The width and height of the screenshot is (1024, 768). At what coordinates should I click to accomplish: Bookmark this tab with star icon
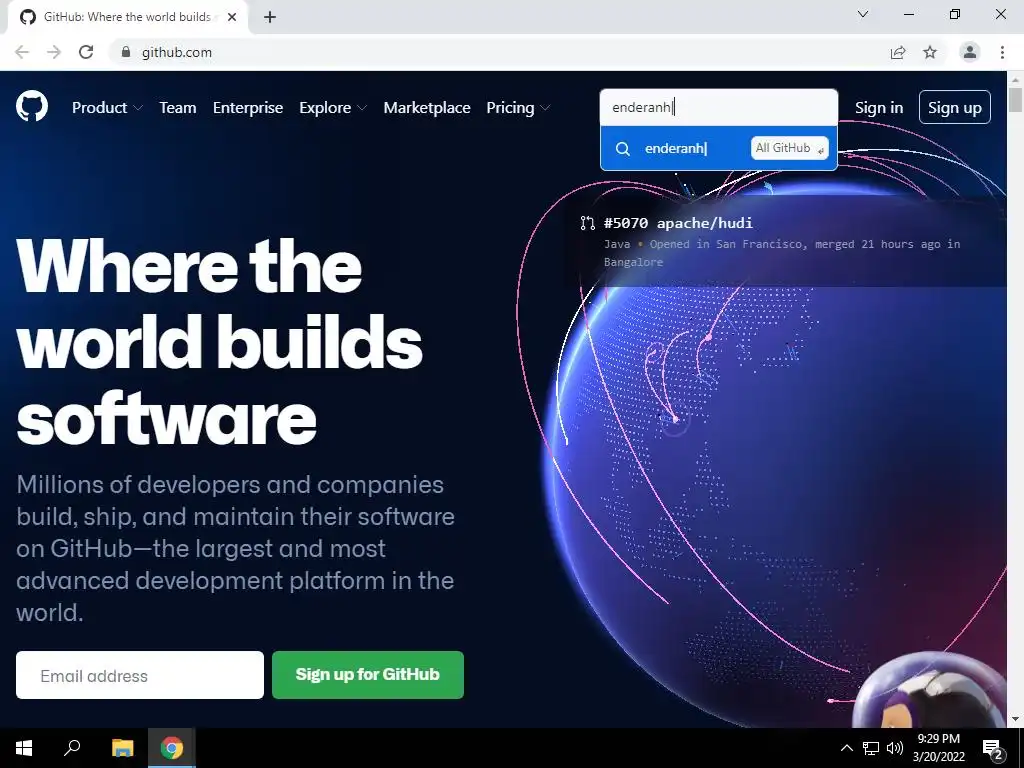(x=930, y=52)
